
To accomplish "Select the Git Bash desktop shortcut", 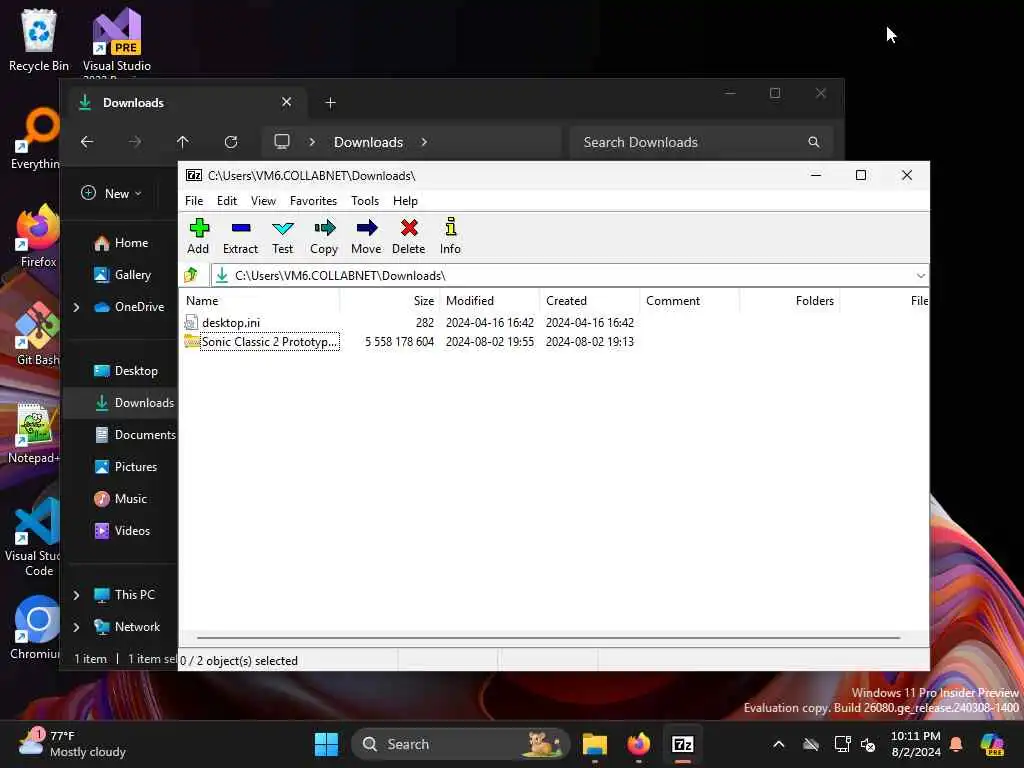I will (37, 334).
